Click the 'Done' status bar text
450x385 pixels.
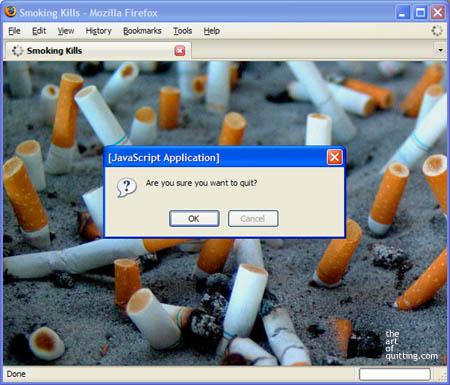pos(16,374)
